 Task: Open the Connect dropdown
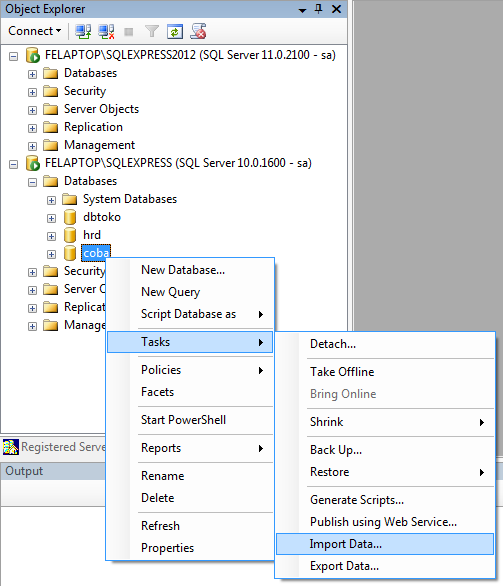click(34, 31)
